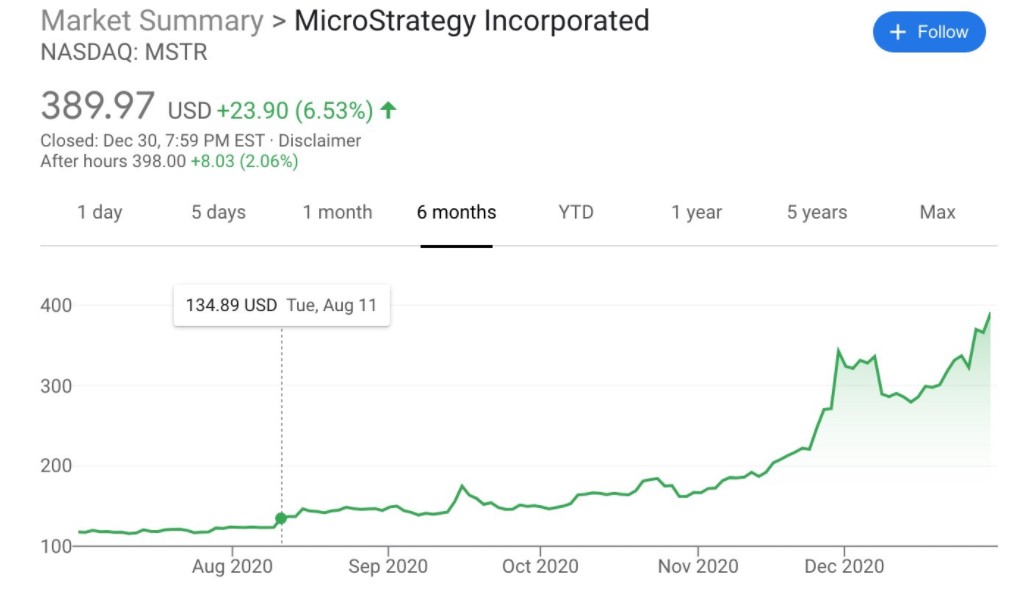Open the 1 month chart view
Screen dimensions: 1016x601
point(337,212)
